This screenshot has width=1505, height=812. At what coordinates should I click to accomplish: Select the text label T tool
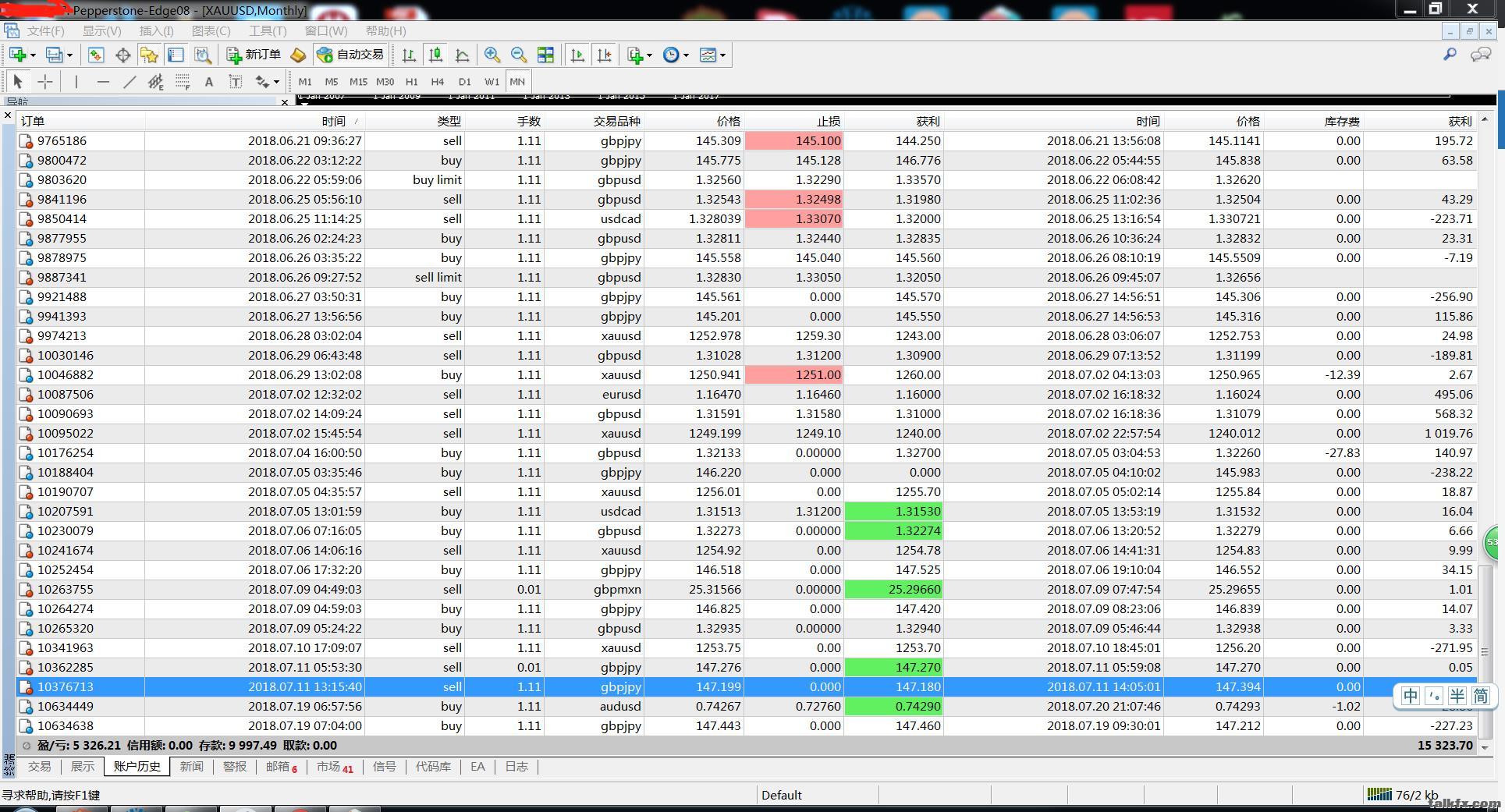pos(235,81)
